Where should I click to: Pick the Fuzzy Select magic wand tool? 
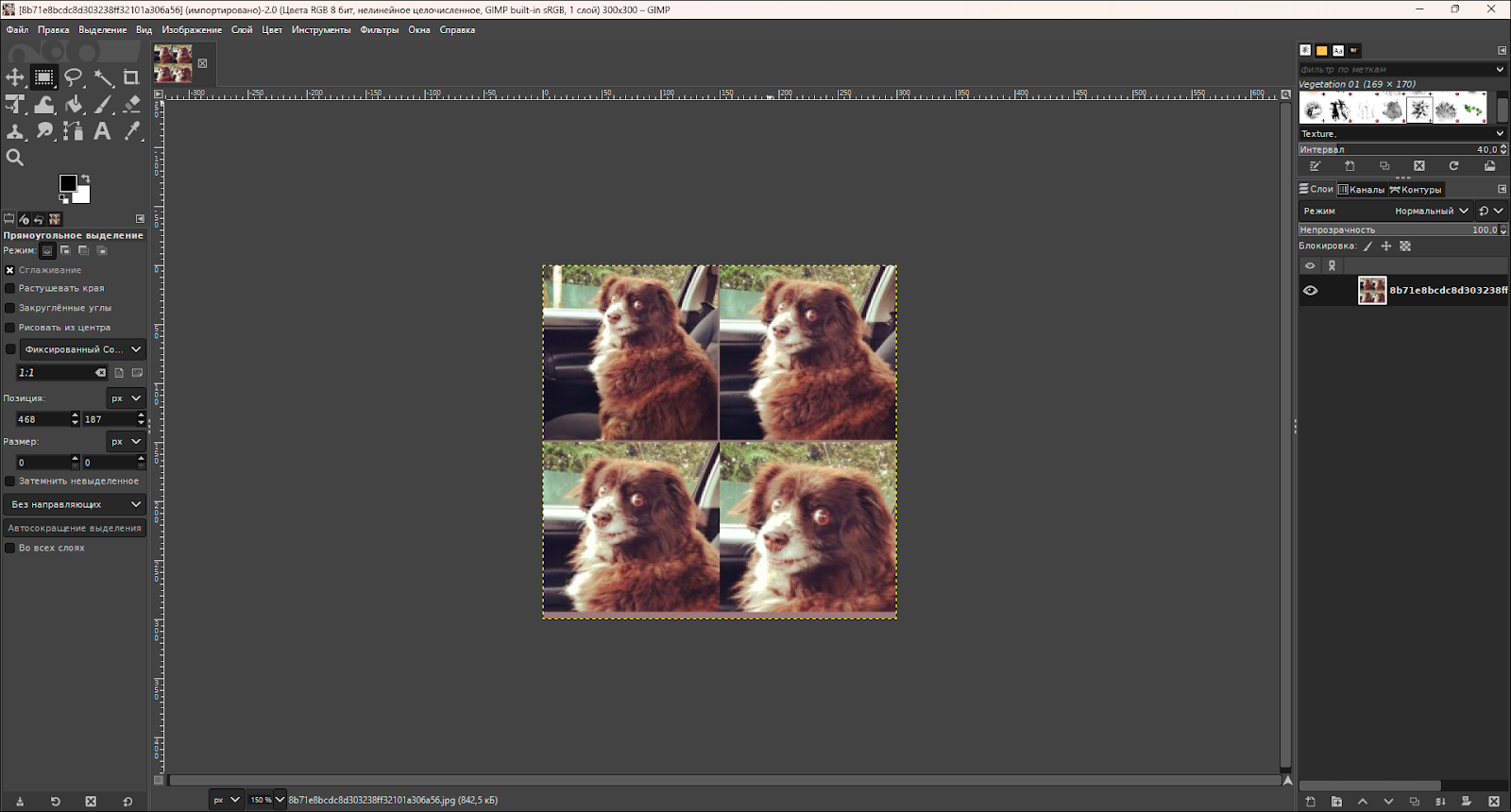(103, 77)
